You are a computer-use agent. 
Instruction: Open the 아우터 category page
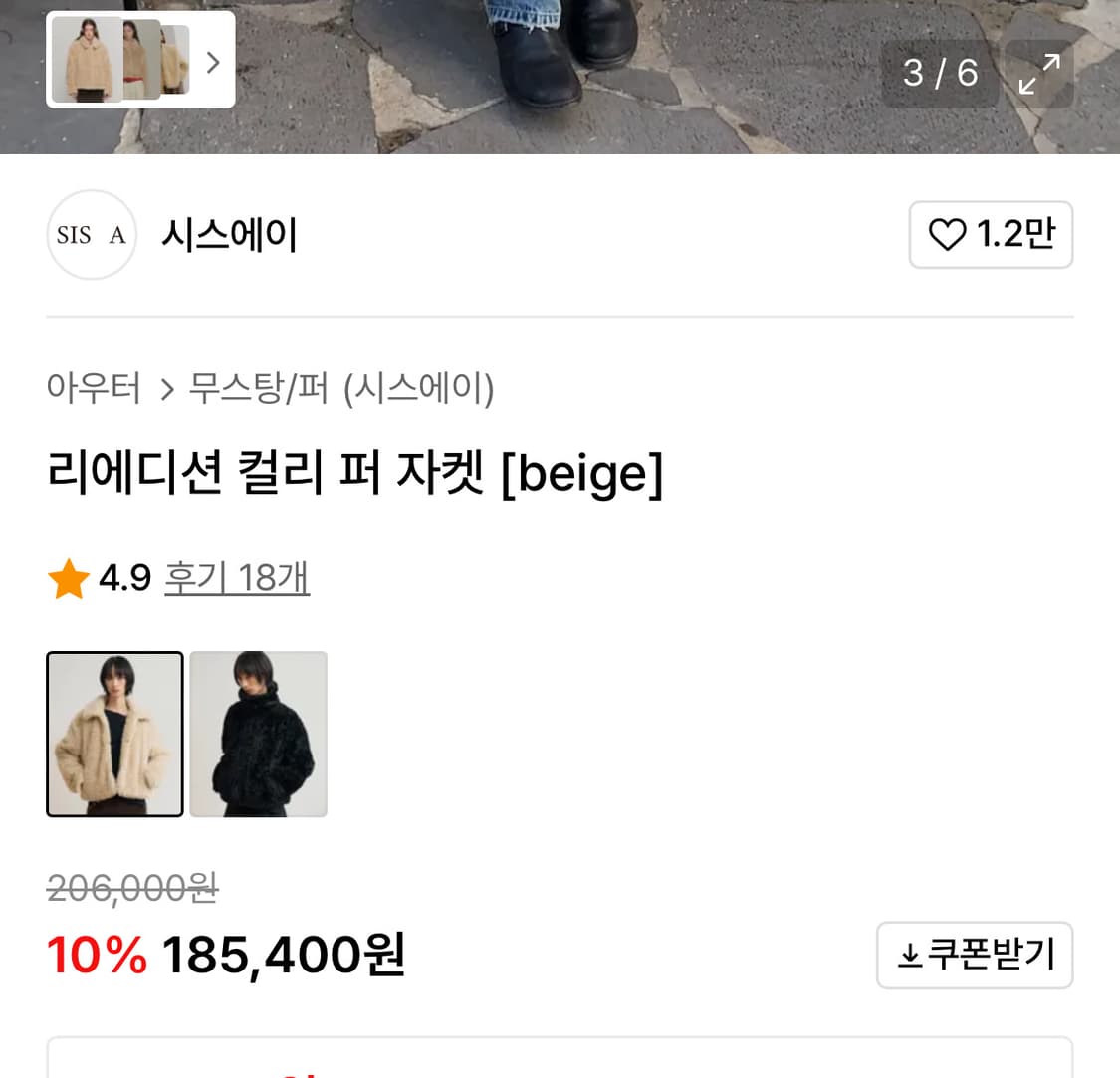pos(93,389)
